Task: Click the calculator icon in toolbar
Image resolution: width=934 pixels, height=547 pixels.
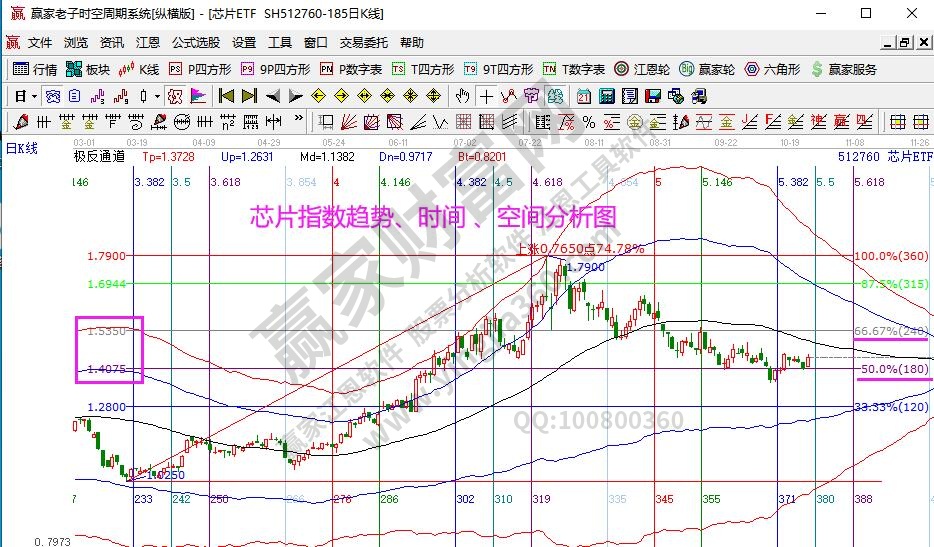Action: point(606,96)
